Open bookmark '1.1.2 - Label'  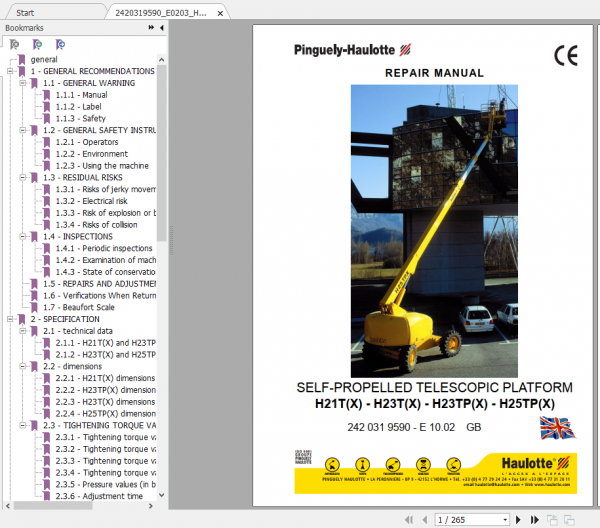coord(78,107)
